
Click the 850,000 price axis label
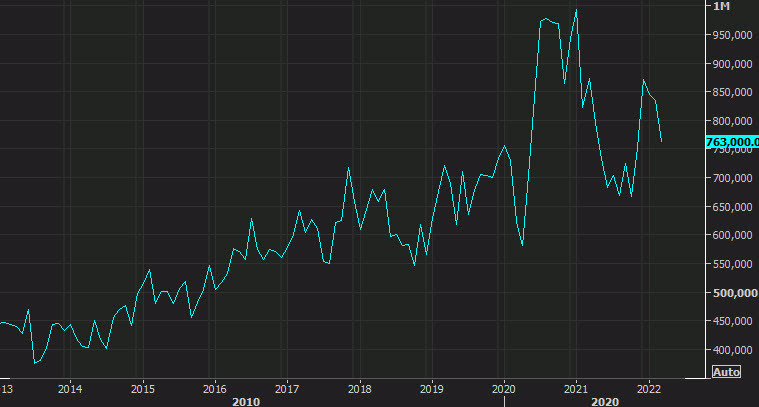731,93
